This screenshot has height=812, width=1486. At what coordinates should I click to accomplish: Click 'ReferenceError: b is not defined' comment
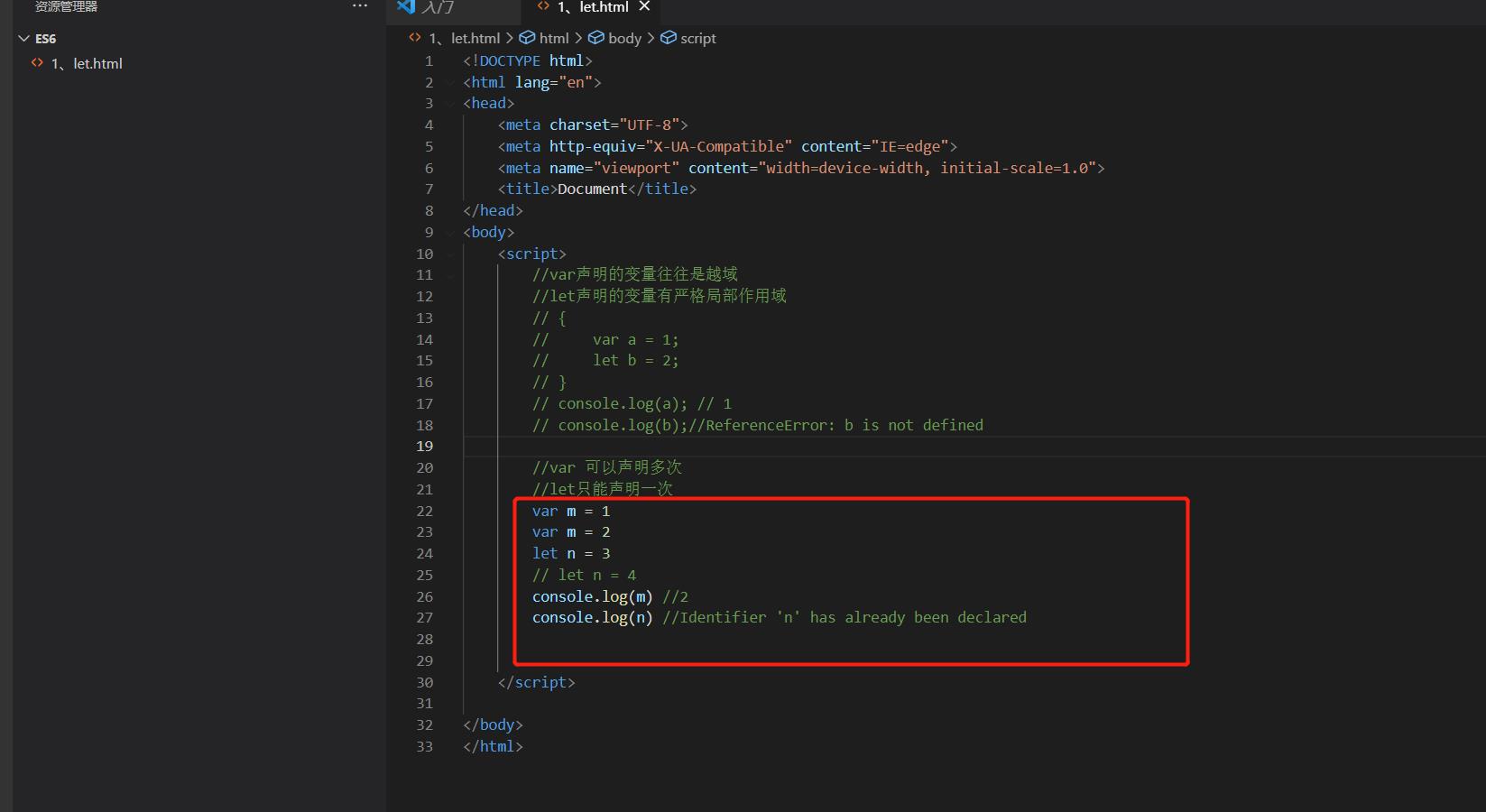pyautogui.click(x=845, y=425)
